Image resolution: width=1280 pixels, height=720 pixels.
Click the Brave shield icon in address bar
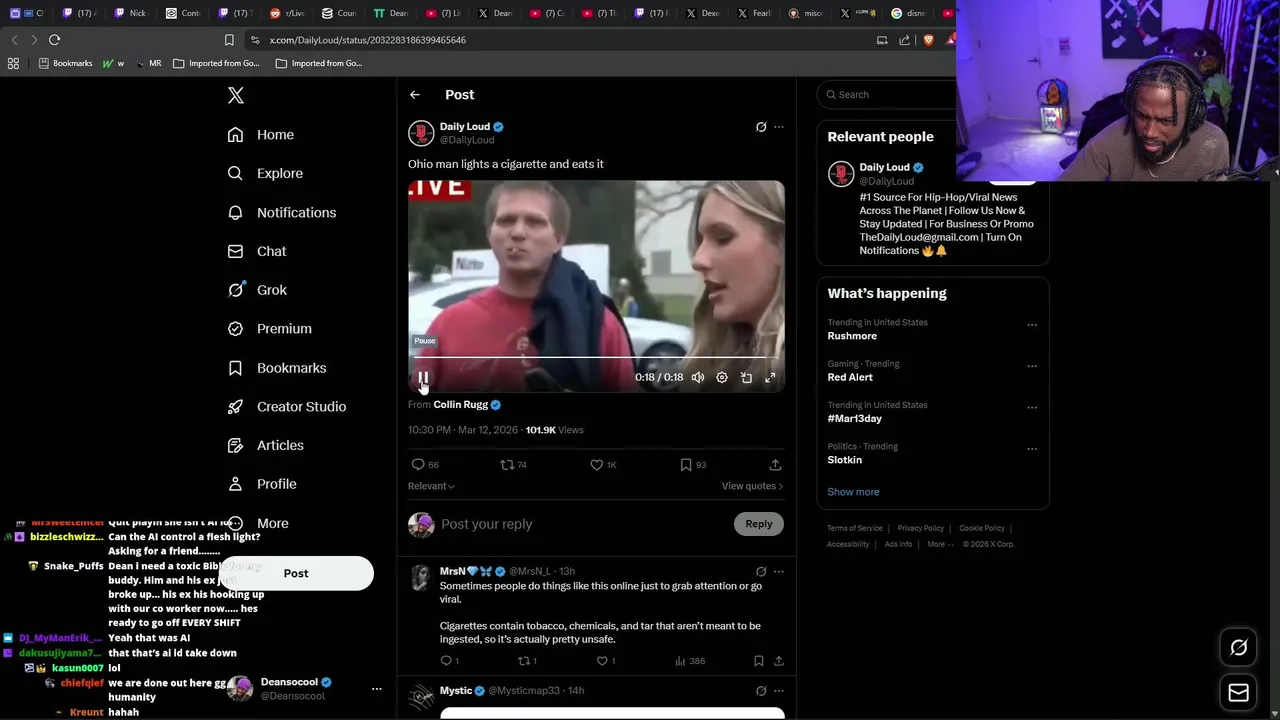[x=928, y=40]
